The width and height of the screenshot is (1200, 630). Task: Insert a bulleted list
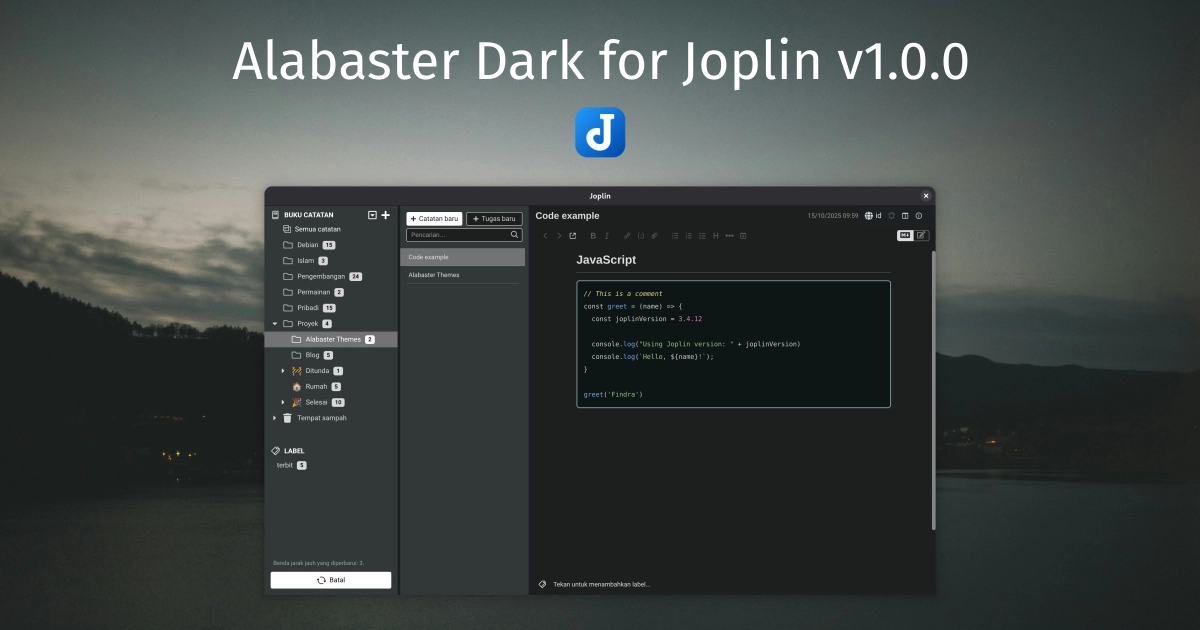[677, 235]
